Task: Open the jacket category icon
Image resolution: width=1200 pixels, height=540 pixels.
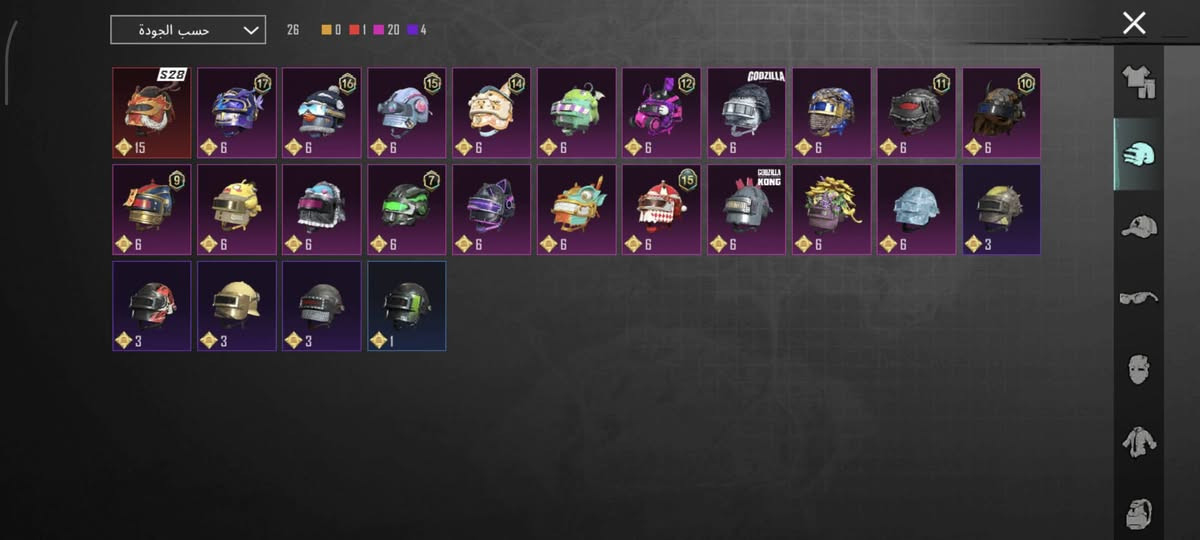Action: click(1138, 441)
